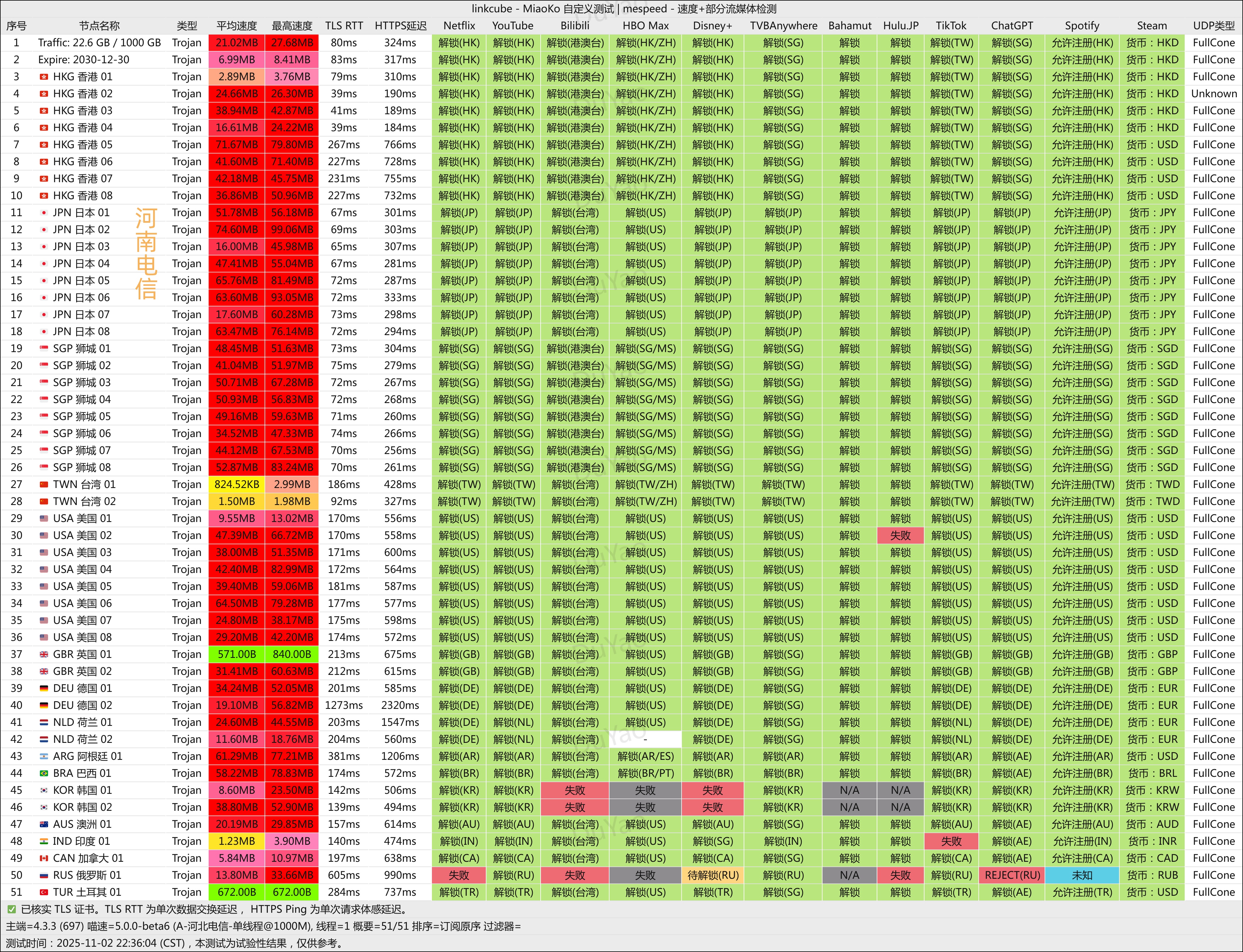Click the 待解锁(RU) Disney+ cell
This screenshot has width=1243, height=952.
pyautogui.click(x=712, y=876)
